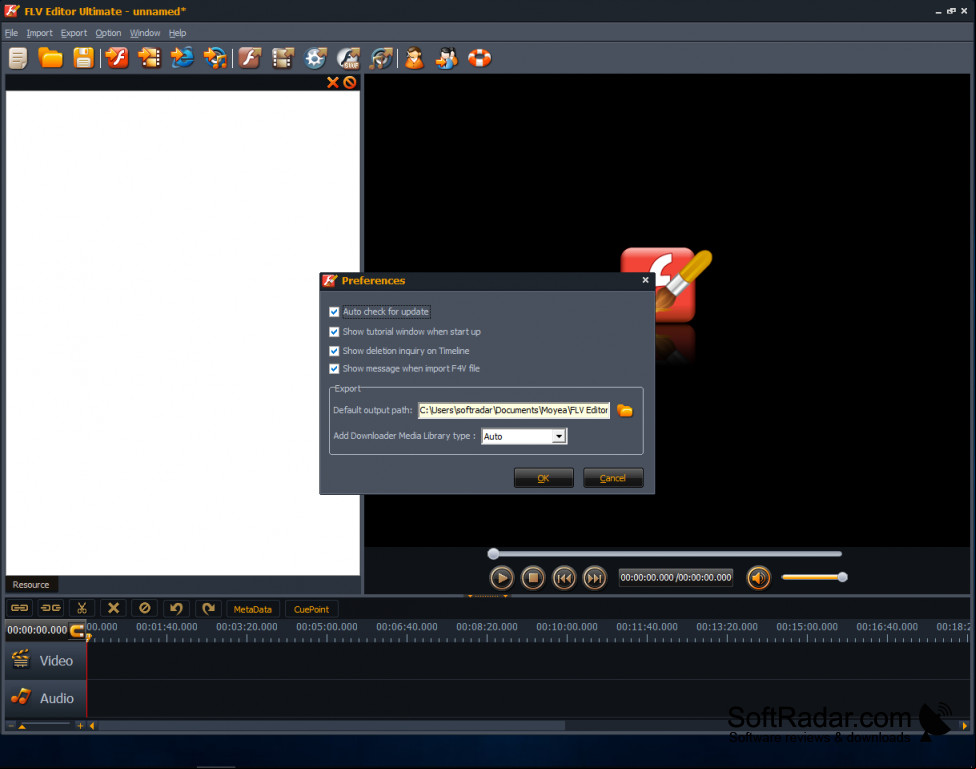Click the timeline zoom slider handle
This screenshot has width=976, height=769.
coord(22,726)
